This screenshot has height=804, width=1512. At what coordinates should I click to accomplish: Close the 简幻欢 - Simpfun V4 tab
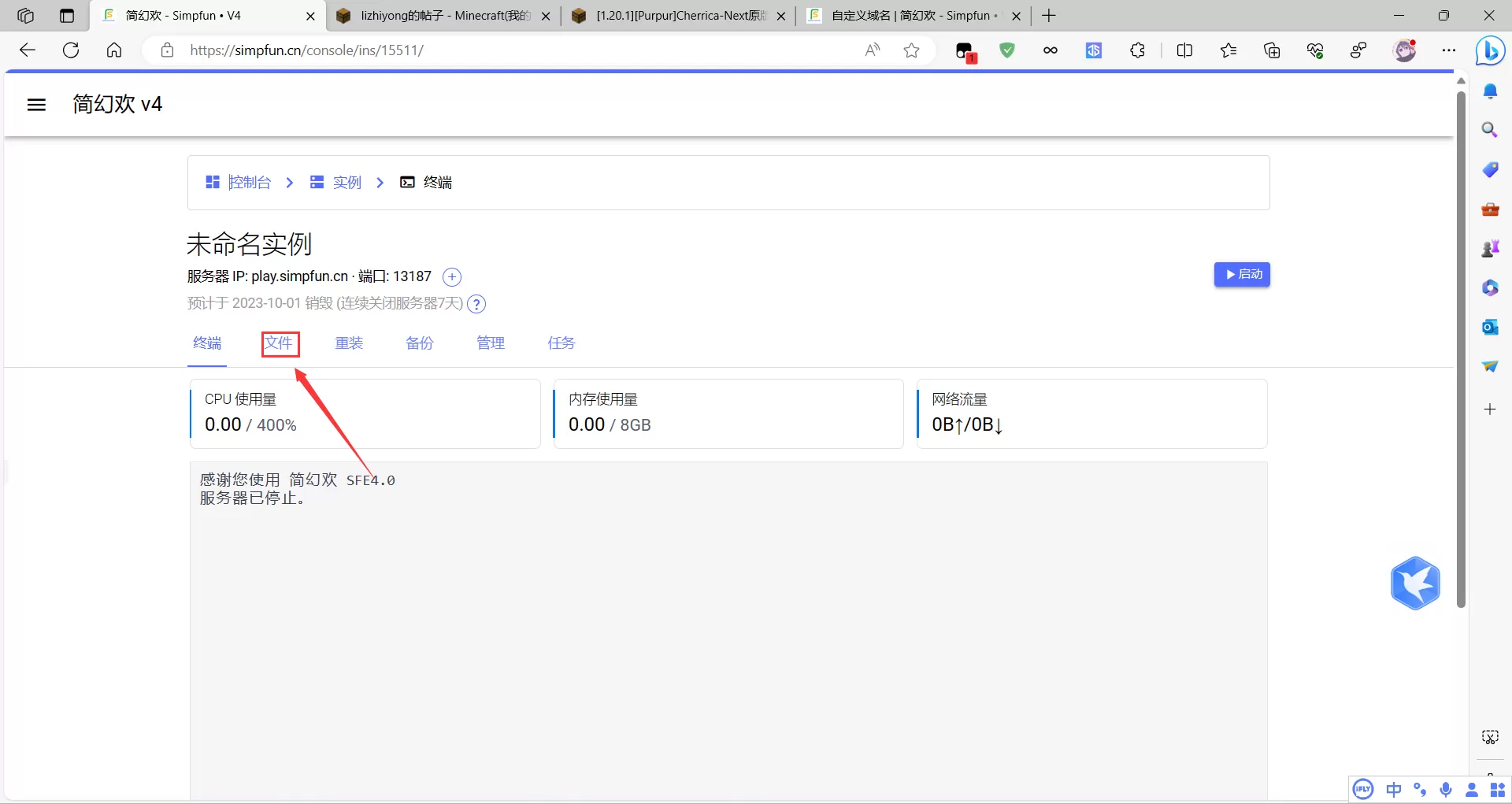310,16
